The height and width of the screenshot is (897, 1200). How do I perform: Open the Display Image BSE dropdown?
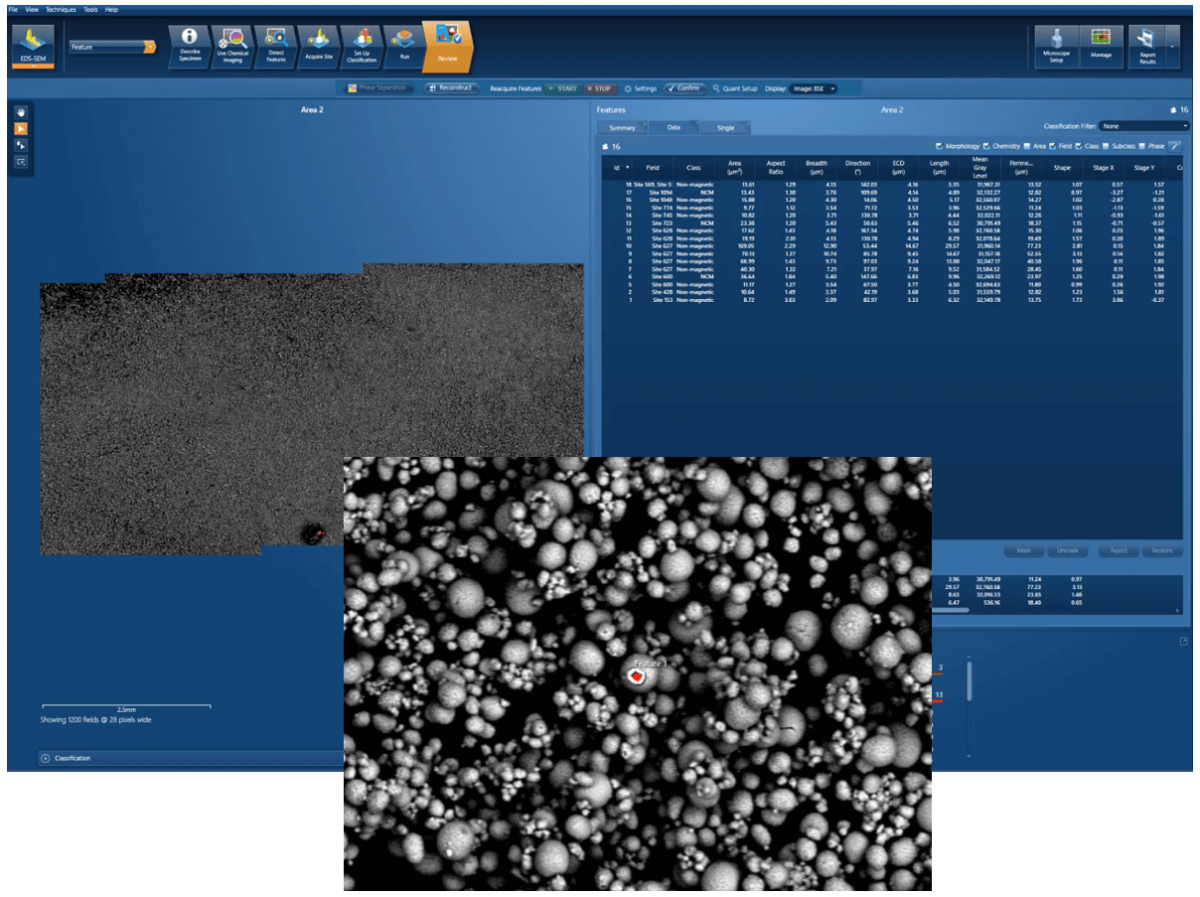pyautogui.click(x=812, y=88)
